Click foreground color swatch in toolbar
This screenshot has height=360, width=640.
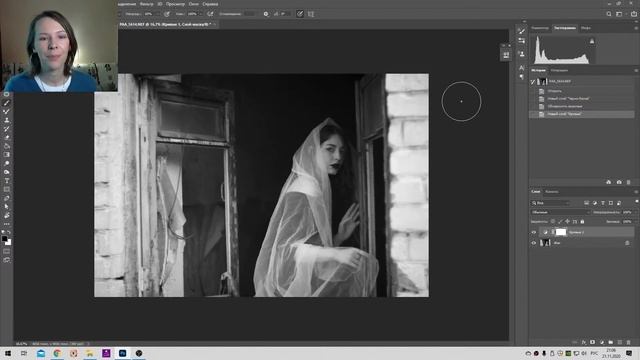click(4, 239)
